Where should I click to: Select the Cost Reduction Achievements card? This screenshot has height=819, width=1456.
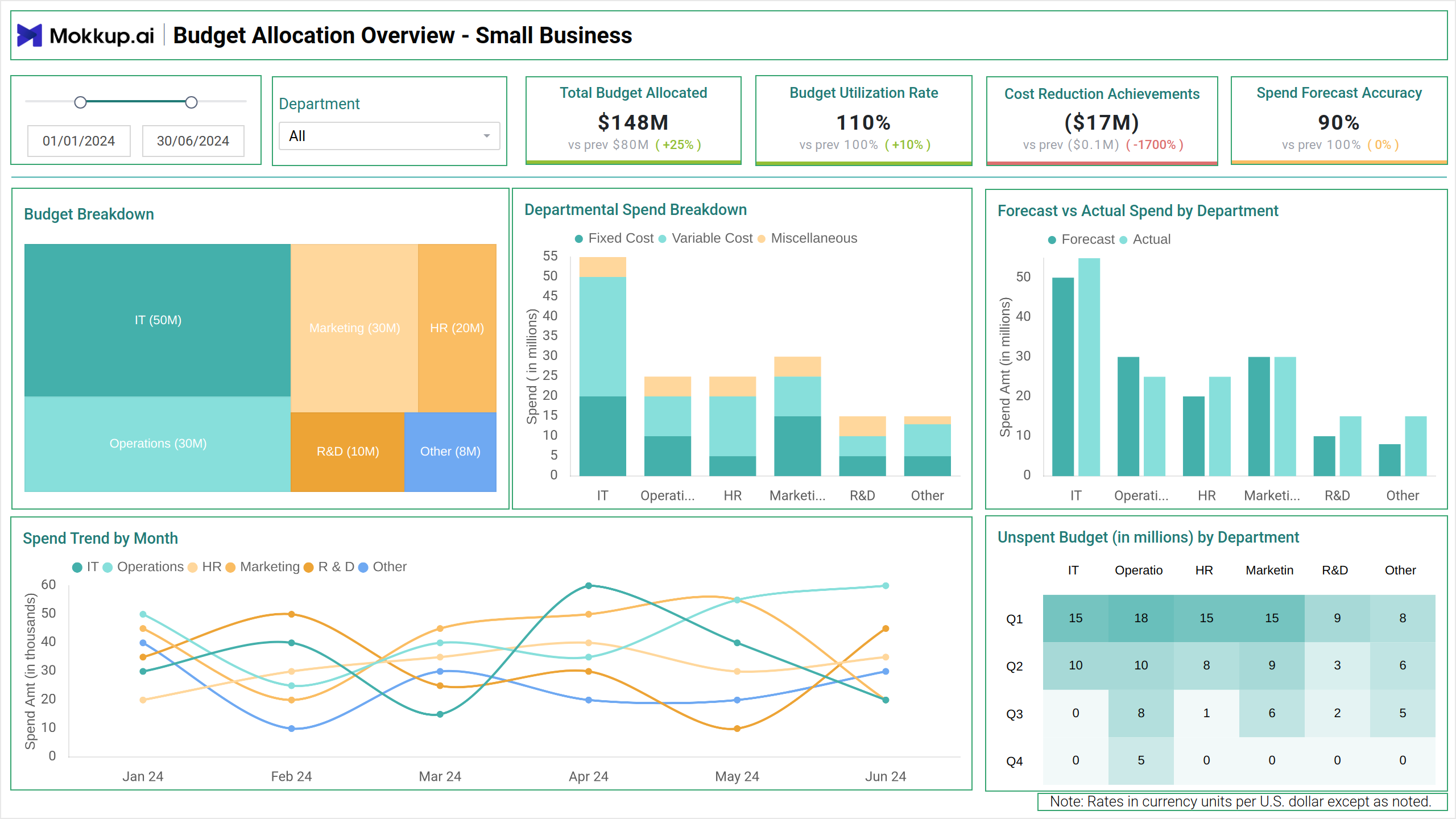coord(1102,120)
